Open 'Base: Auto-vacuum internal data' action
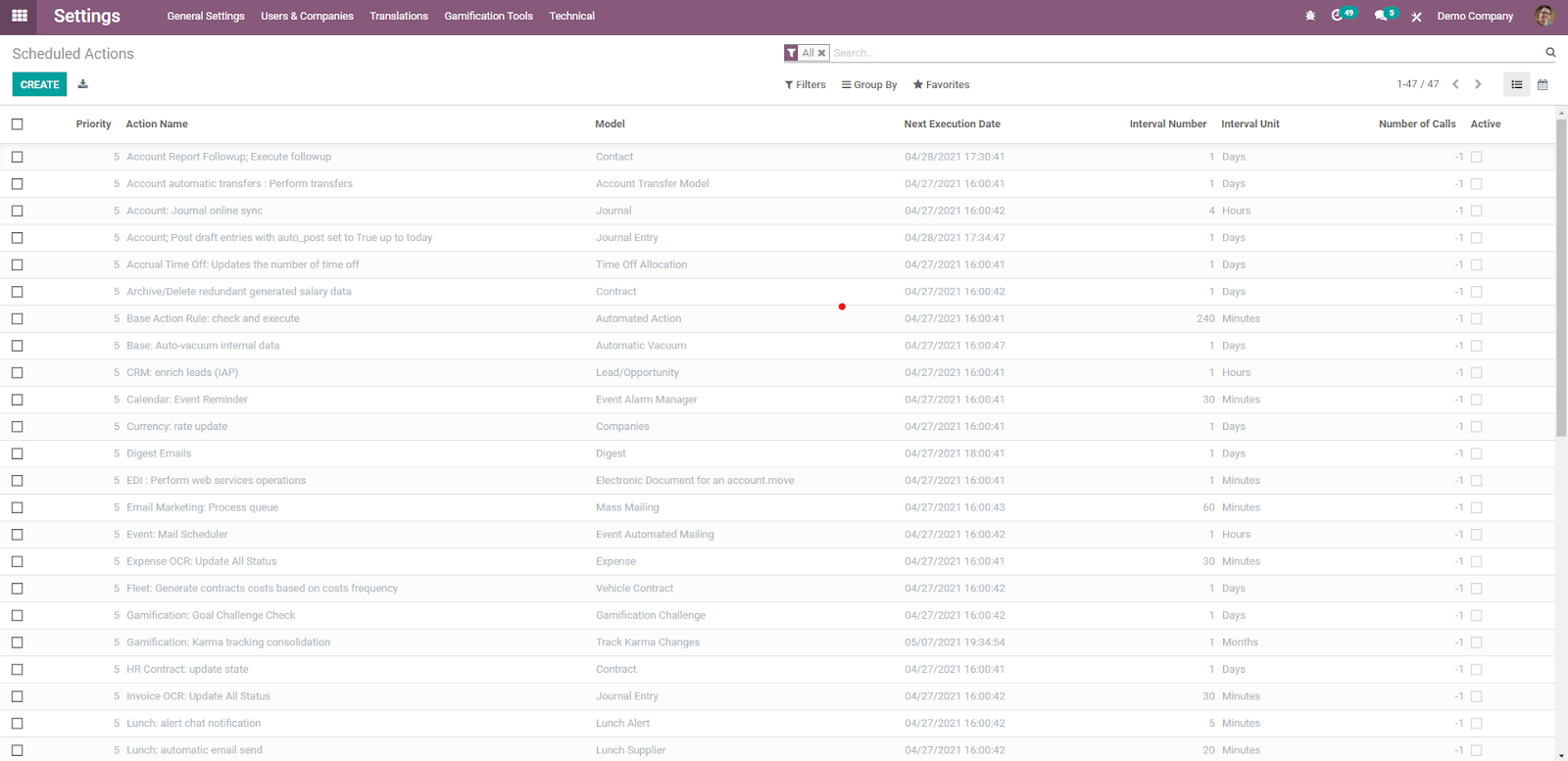The width and height of the screenshot is (1568, 761). click(x=203, y=346)
